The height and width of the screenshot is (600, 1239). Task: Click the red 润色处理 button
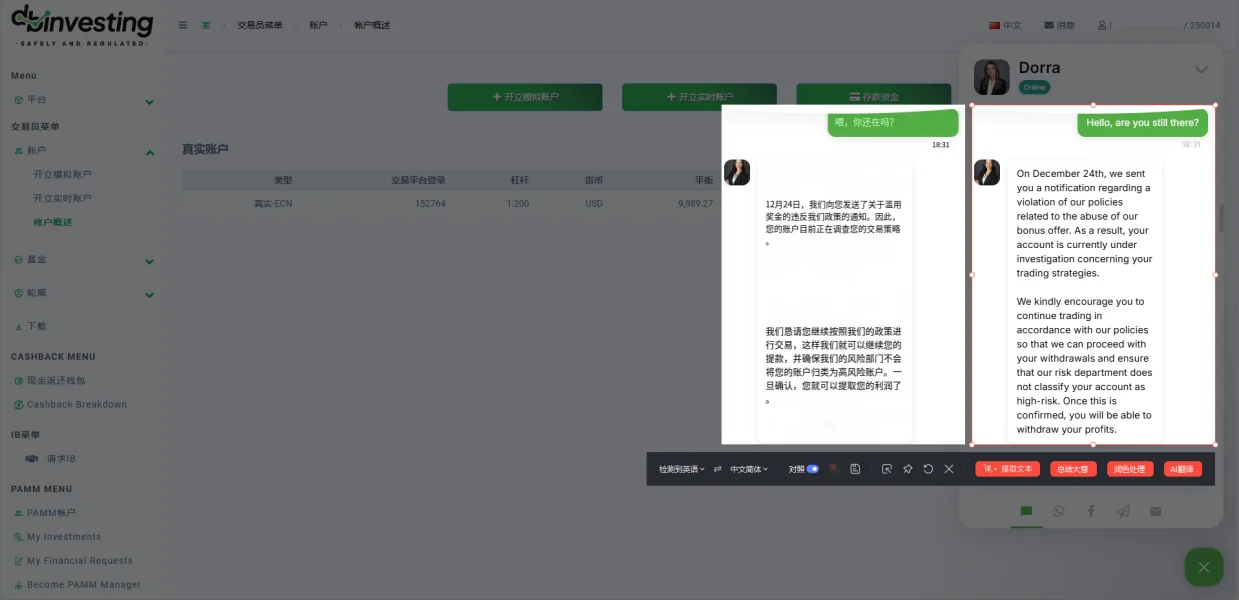point(1130,468)
